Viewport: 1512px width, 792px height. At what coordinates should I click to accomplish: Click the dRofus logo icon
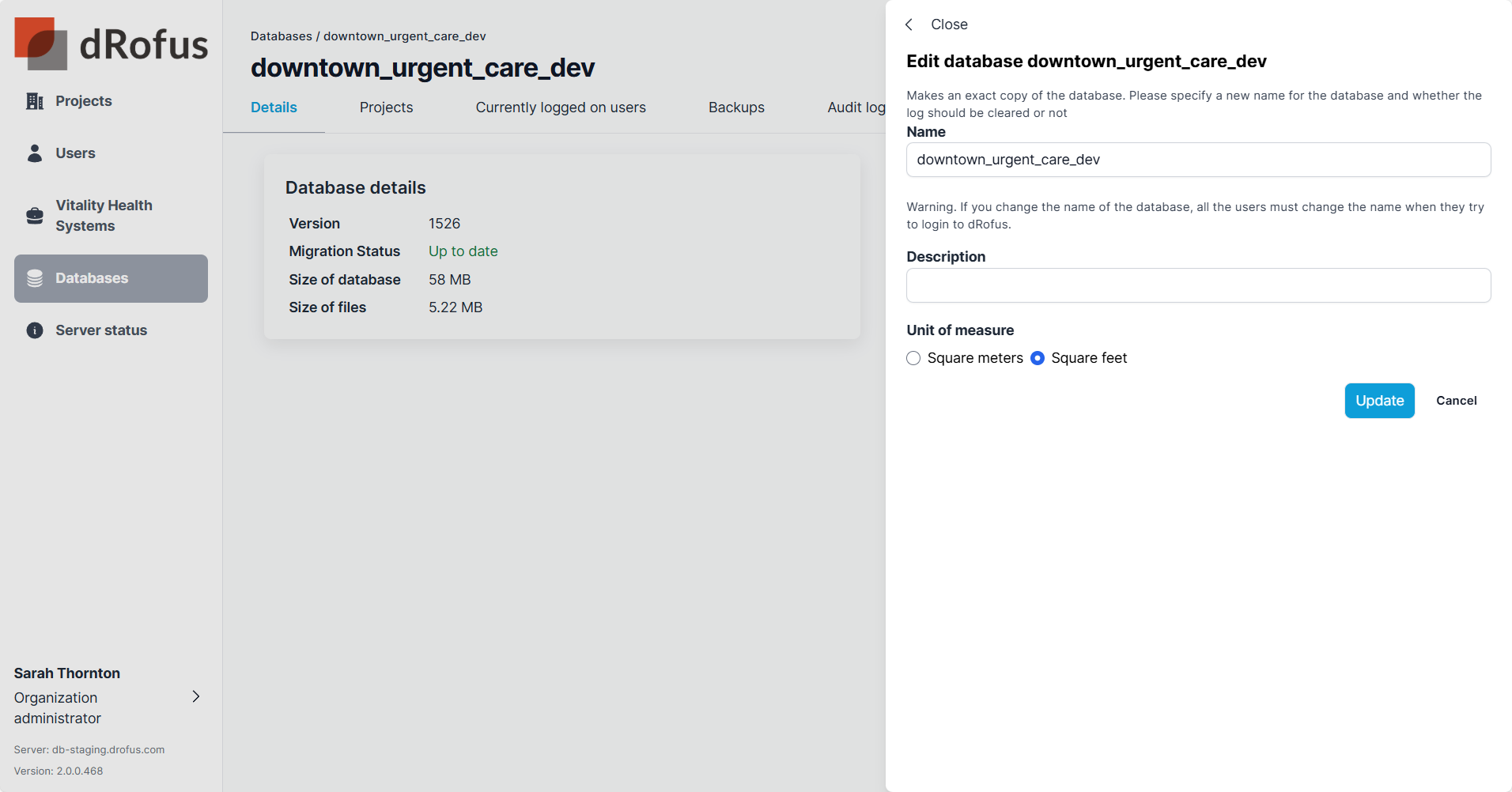[40, 43]
